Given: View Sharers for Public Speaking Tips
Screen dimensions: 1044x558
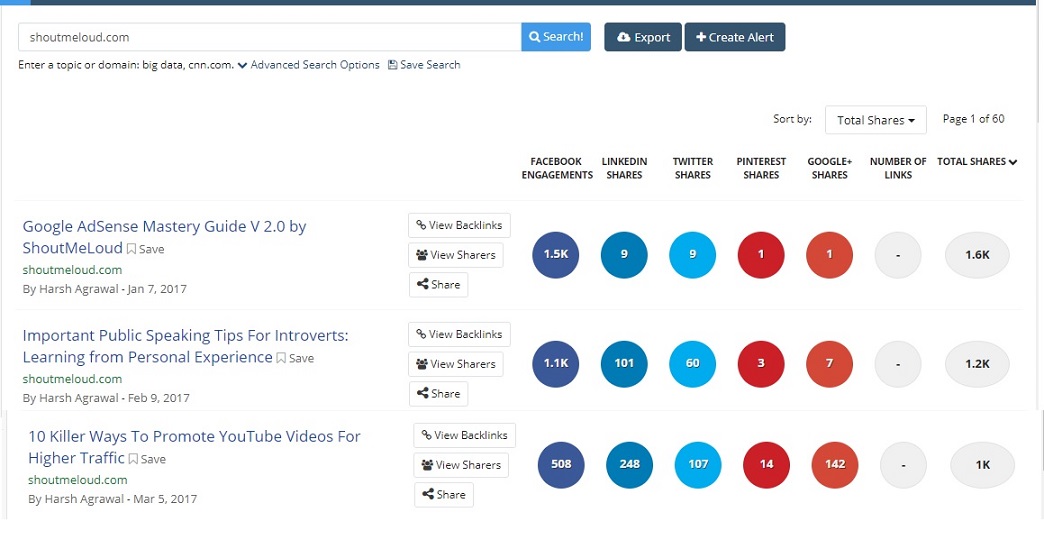Looking at the screenshot, I should (x=456, y=364).
